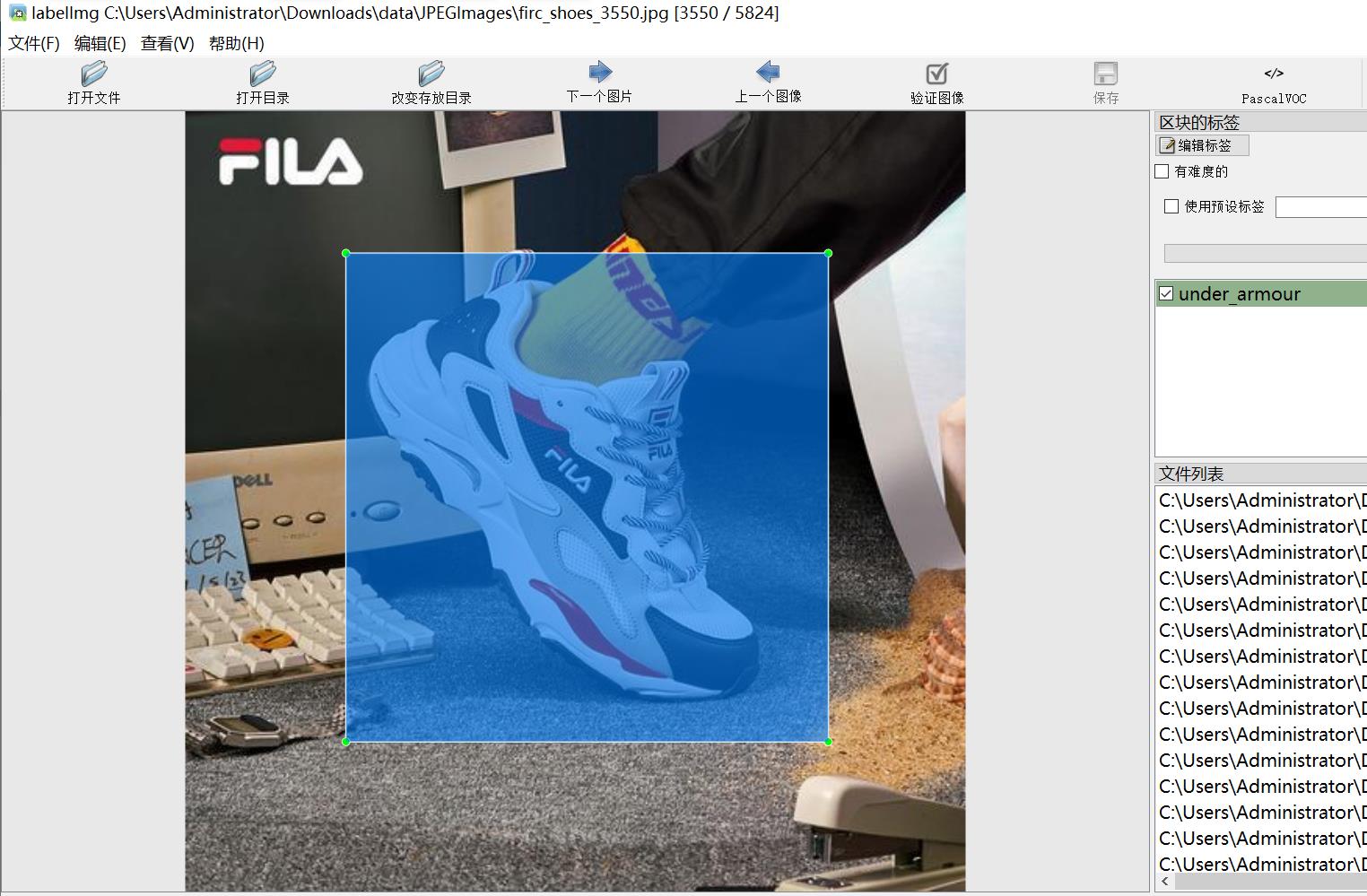This screenshot has height=896, width=1367.
Task: Click the labelImg window title icon
Action: (17, 13)
